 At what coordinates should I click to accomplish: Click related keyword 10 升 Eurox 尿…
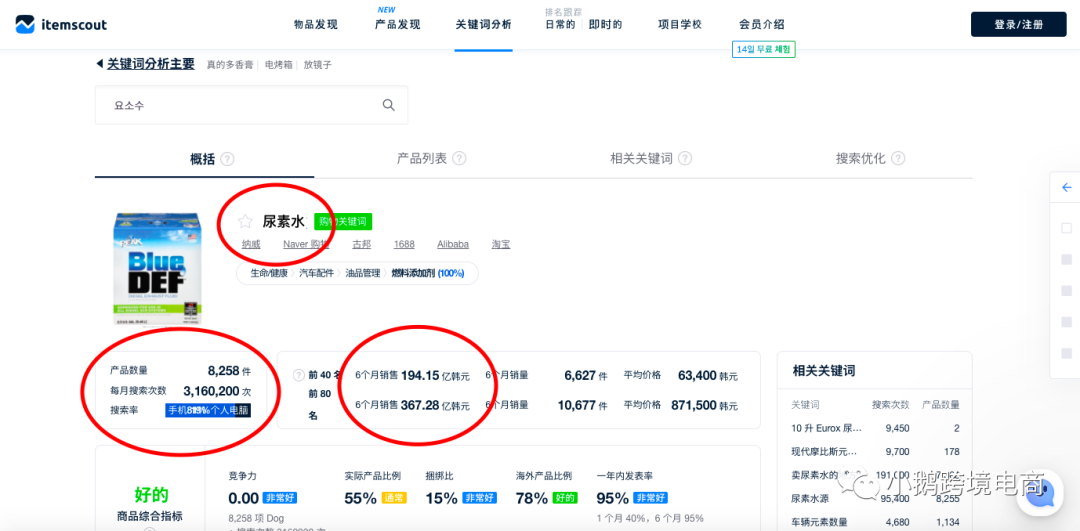coord(827,428)
